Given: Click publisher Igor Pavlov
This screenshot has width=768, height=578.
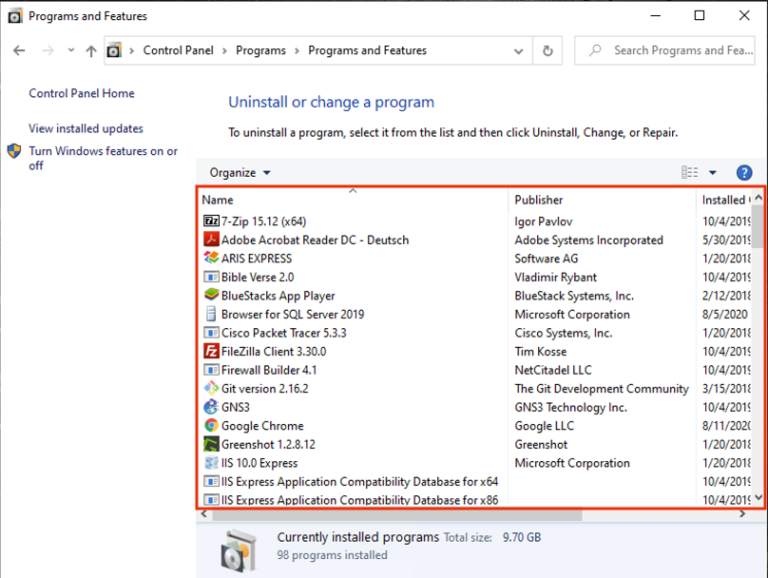Looking at the screenshot, I should (x=543, y=221).
